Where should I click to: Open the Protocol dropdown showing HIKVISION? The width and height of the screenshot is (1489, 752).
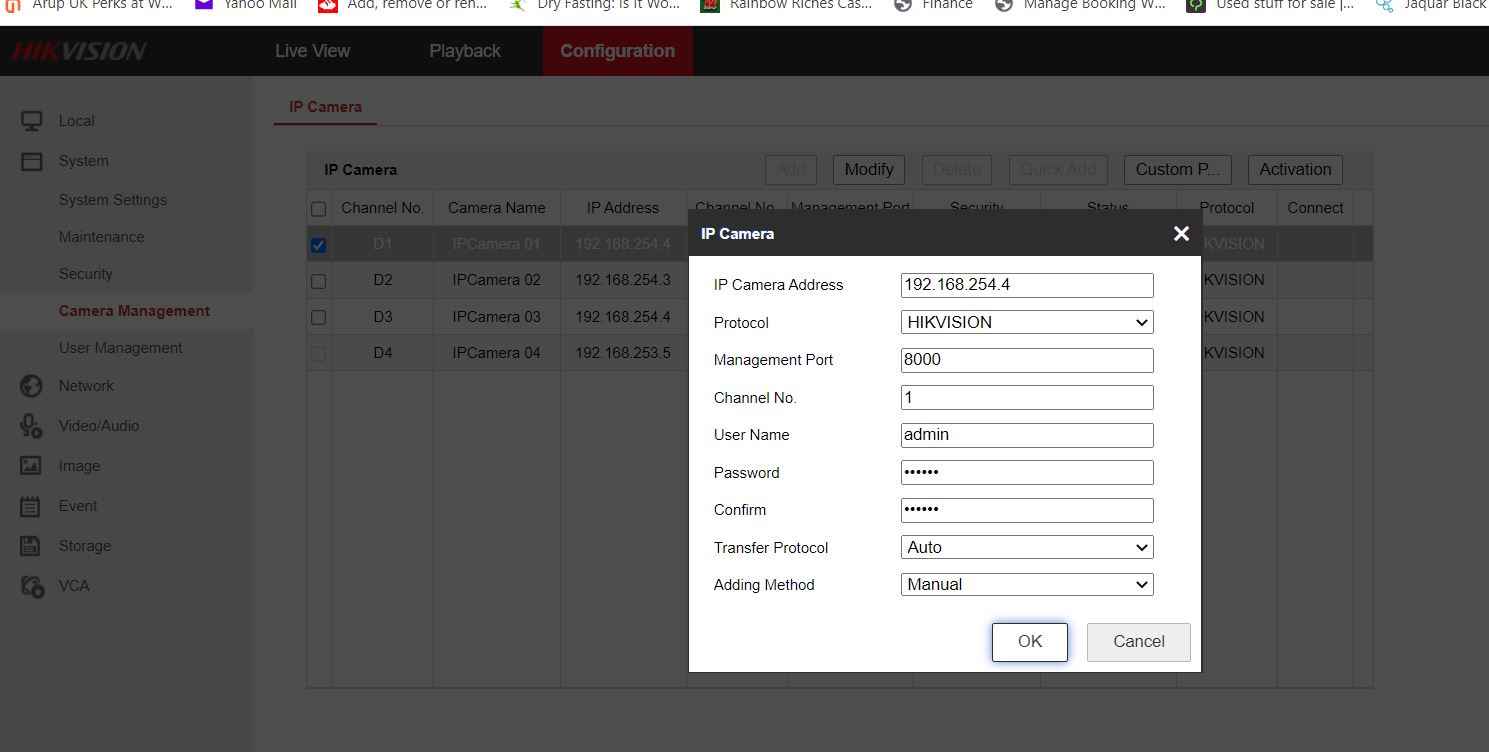pyautogui.click(x=1026, y=323)
